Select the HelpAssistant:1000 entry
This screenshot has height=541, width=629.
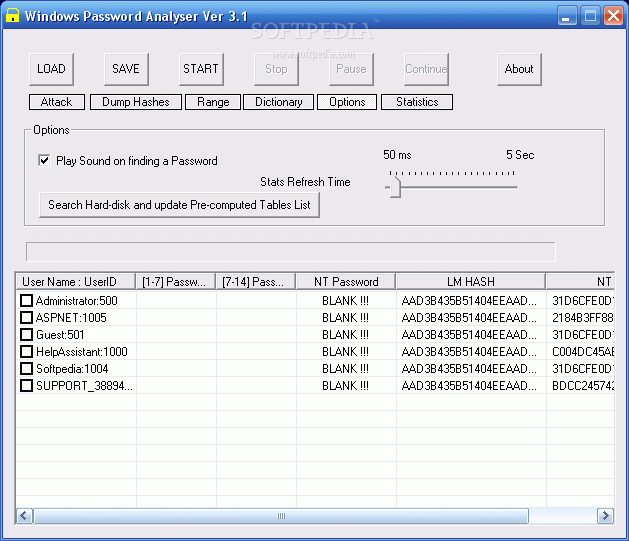point(82,352)
